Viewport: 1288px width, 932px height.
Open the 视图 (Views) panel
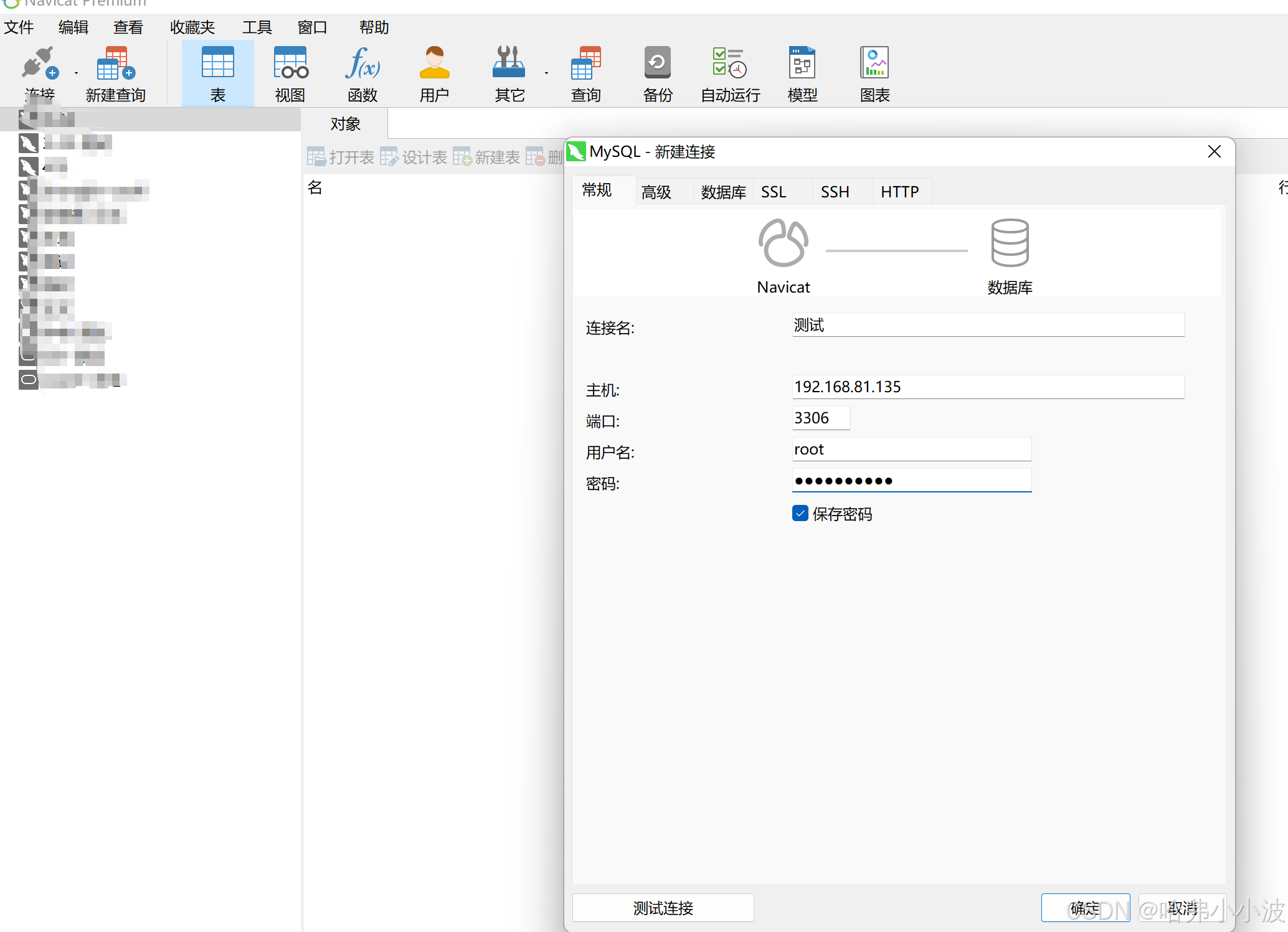click(289, 72)
